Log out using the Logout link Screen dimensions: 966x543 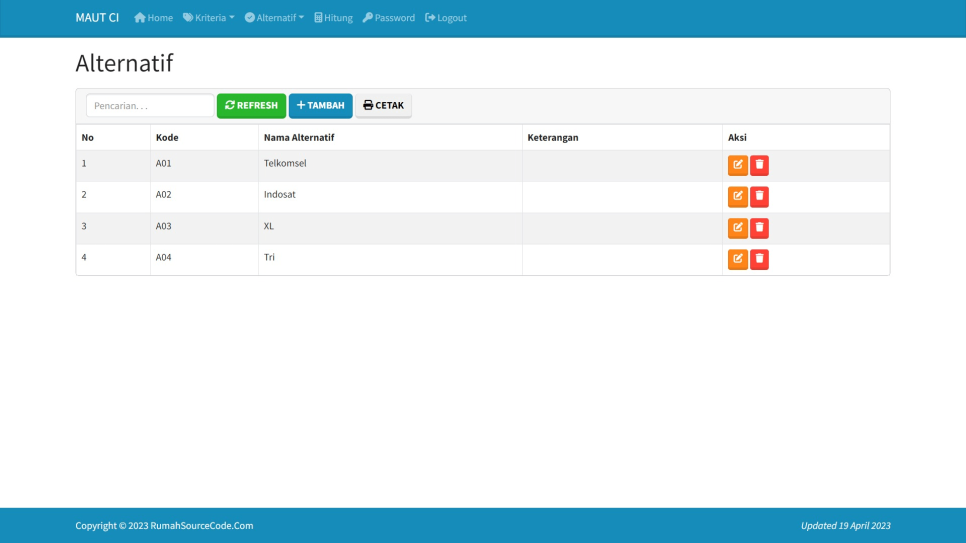(446, 18)
